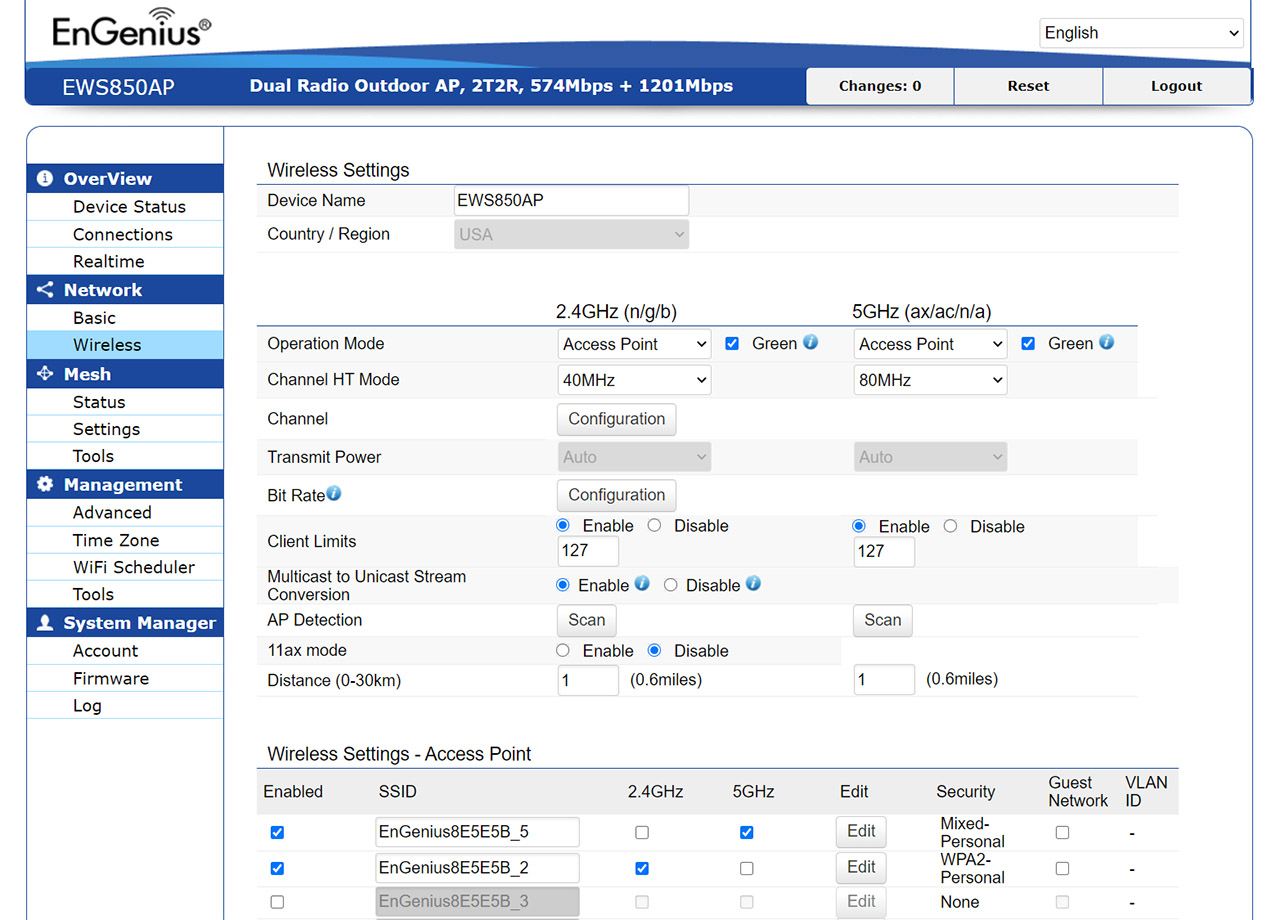Click the EnGenius logo
The width and height of the screenshot is (1280, 920).
131,32
